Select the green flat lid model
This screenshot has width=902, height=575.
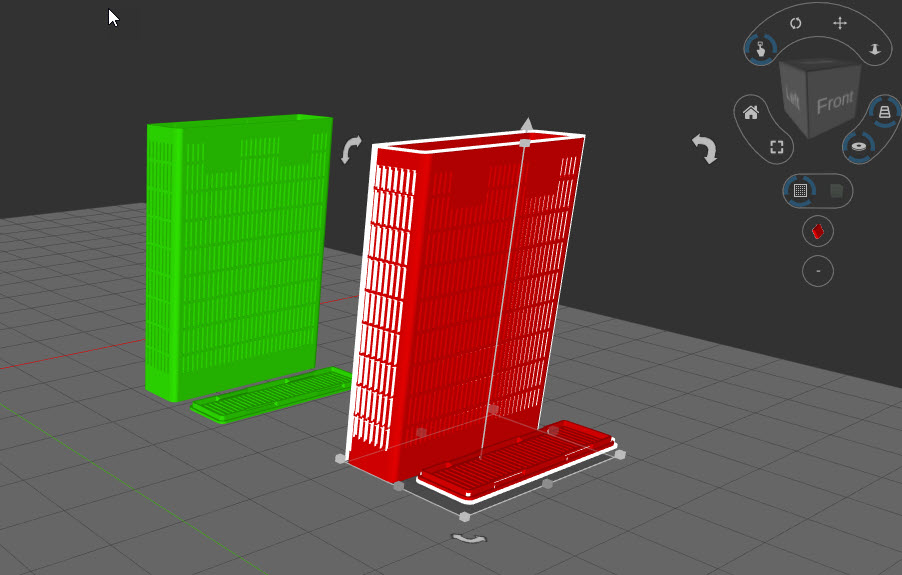pos(270,394)
